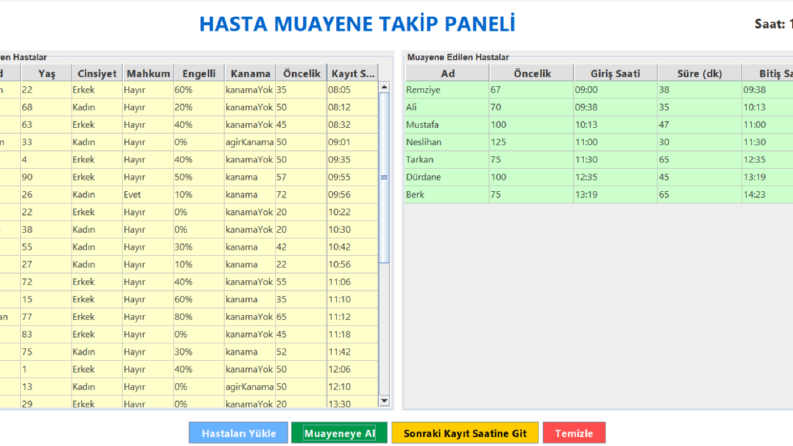Click Ad header in examined patients table

pos(447,73)
